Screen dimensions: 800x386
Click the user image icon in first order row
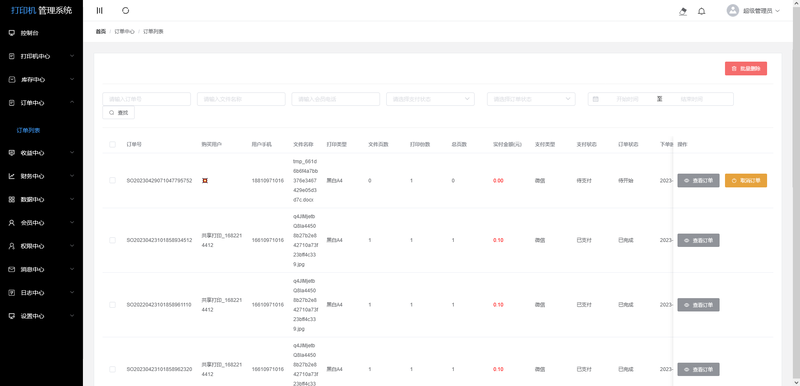pyautogui.click(x=205, y=181)
